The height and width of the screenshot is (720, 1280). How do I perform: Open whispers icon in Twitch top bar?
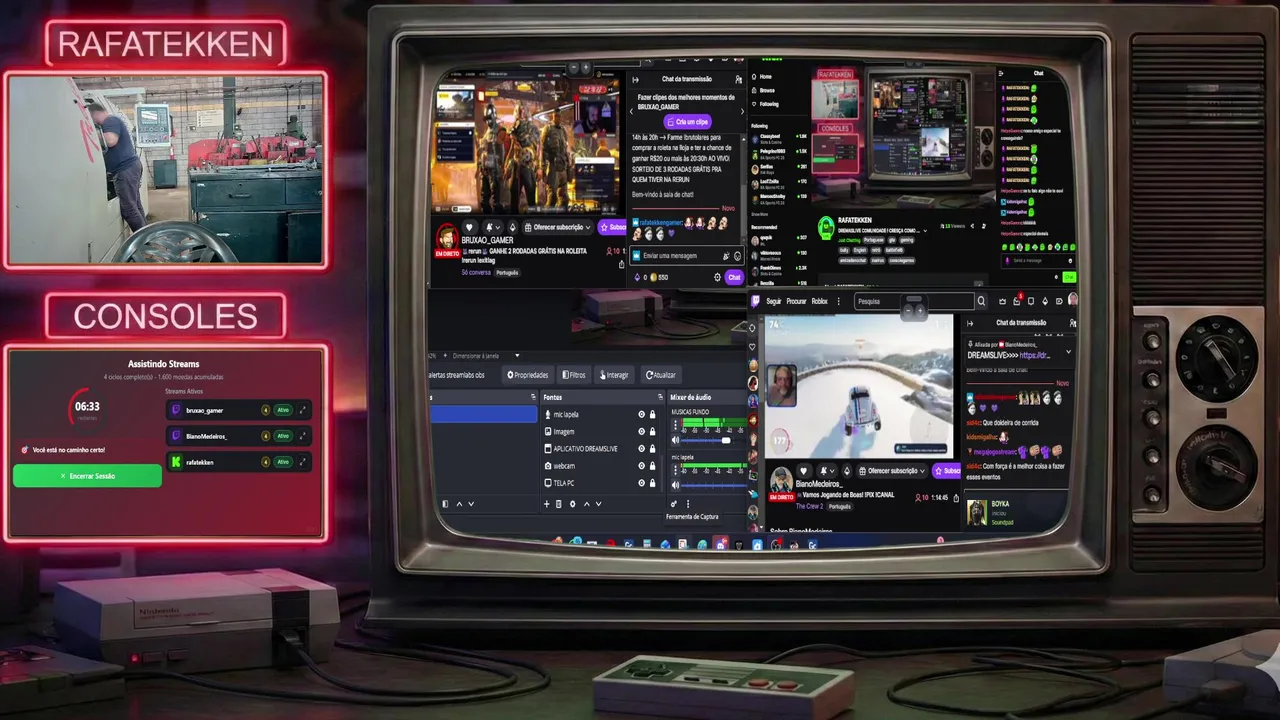point(1031,301)
